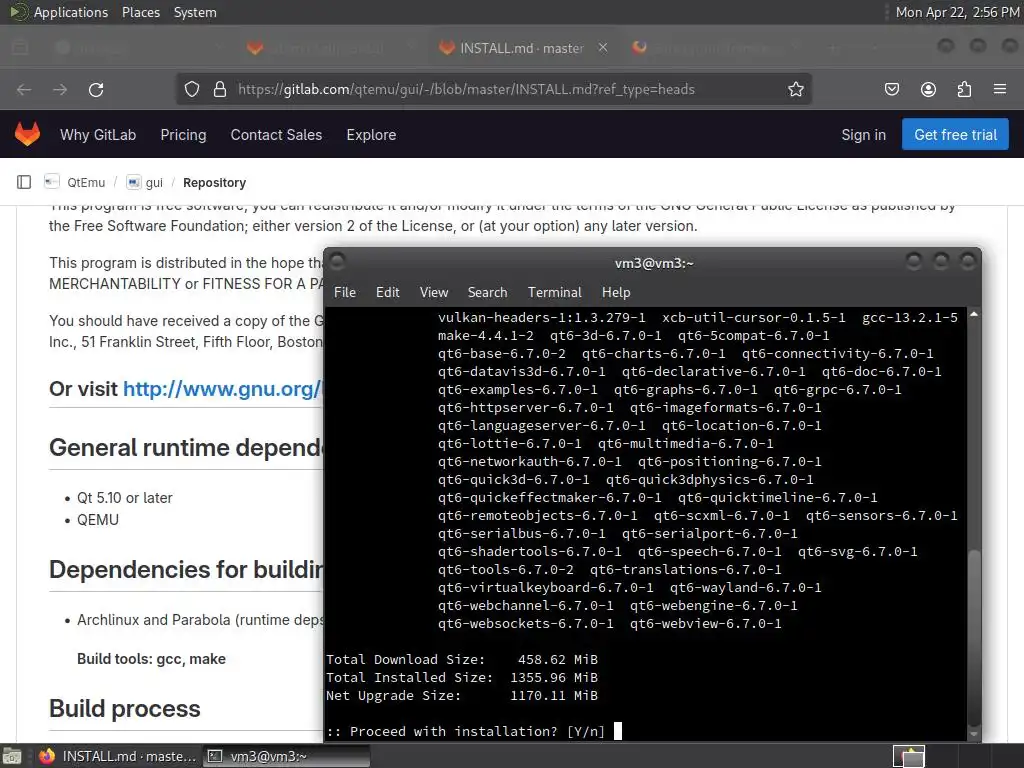Image resolution: width=1024 pixels, height=768 pixels.
Task: Click the Net Upgrade Size line
Action: pos(462,696)
